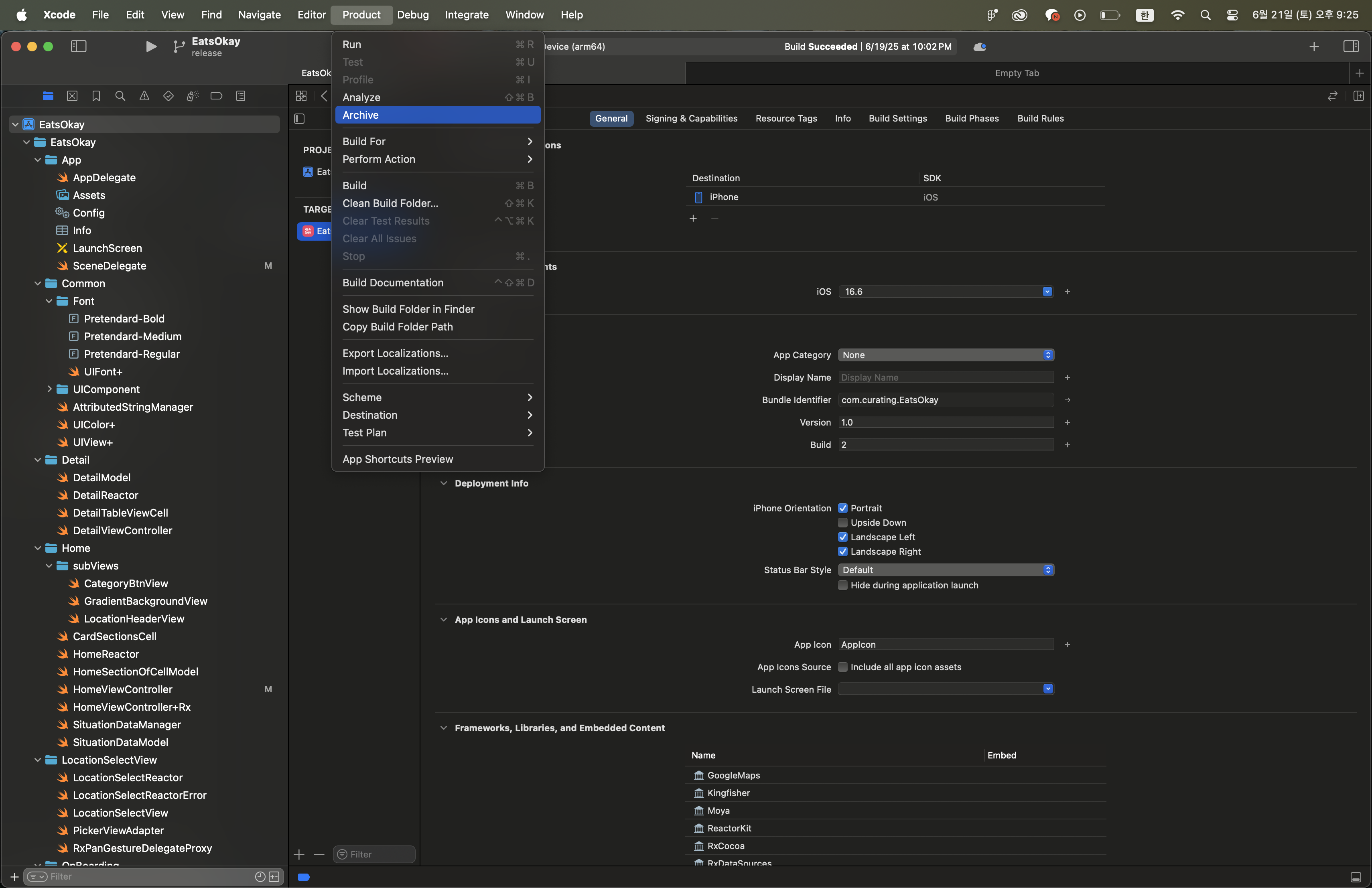This screenshot has width=1372, height=888.
Task: Toggle the right inspector panel icon
Action: (x=1351, y=46)
